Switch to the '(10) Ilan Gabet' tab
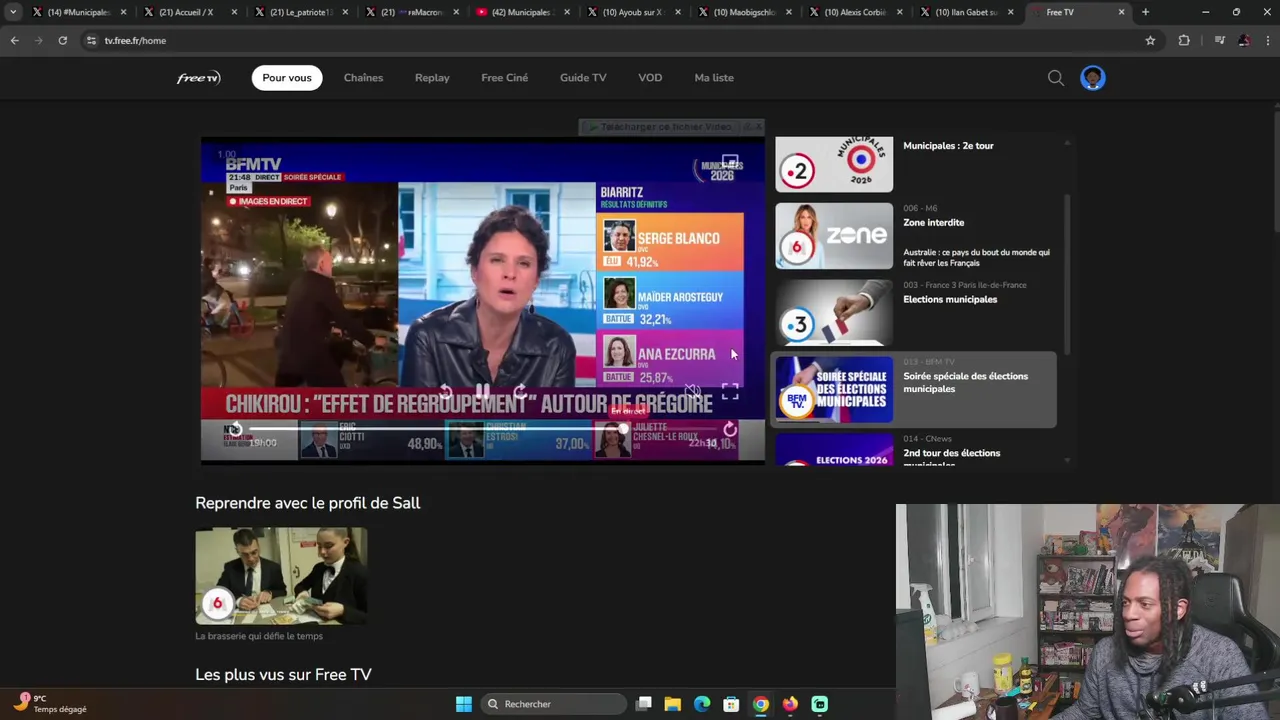The height and width of the screenshot is (720, 1280). [x=966, y=12]
